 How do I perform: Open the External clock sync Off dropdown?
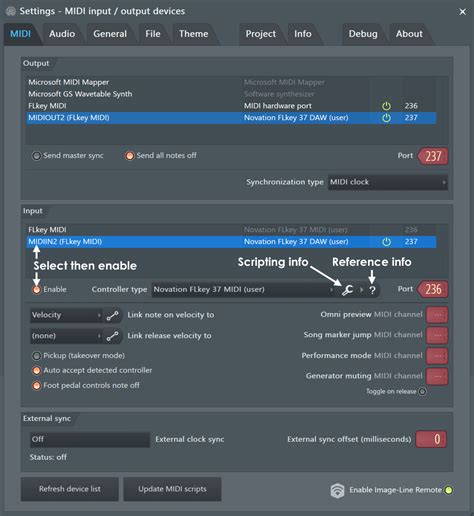90,439
